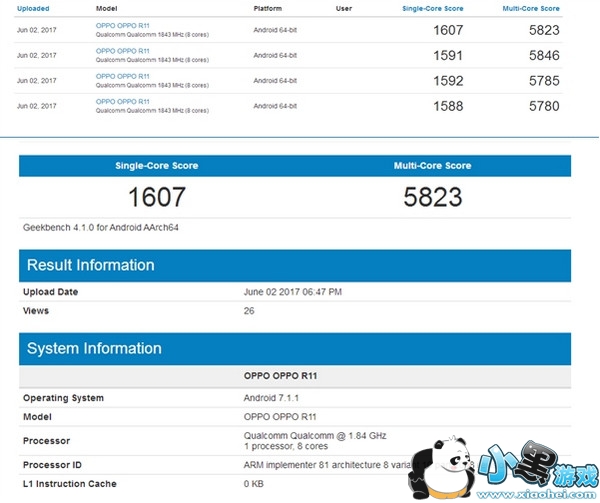600x503 pixels.
Task: Open OPPO R11 link in row scoring 1592
Action: point(122,75)
